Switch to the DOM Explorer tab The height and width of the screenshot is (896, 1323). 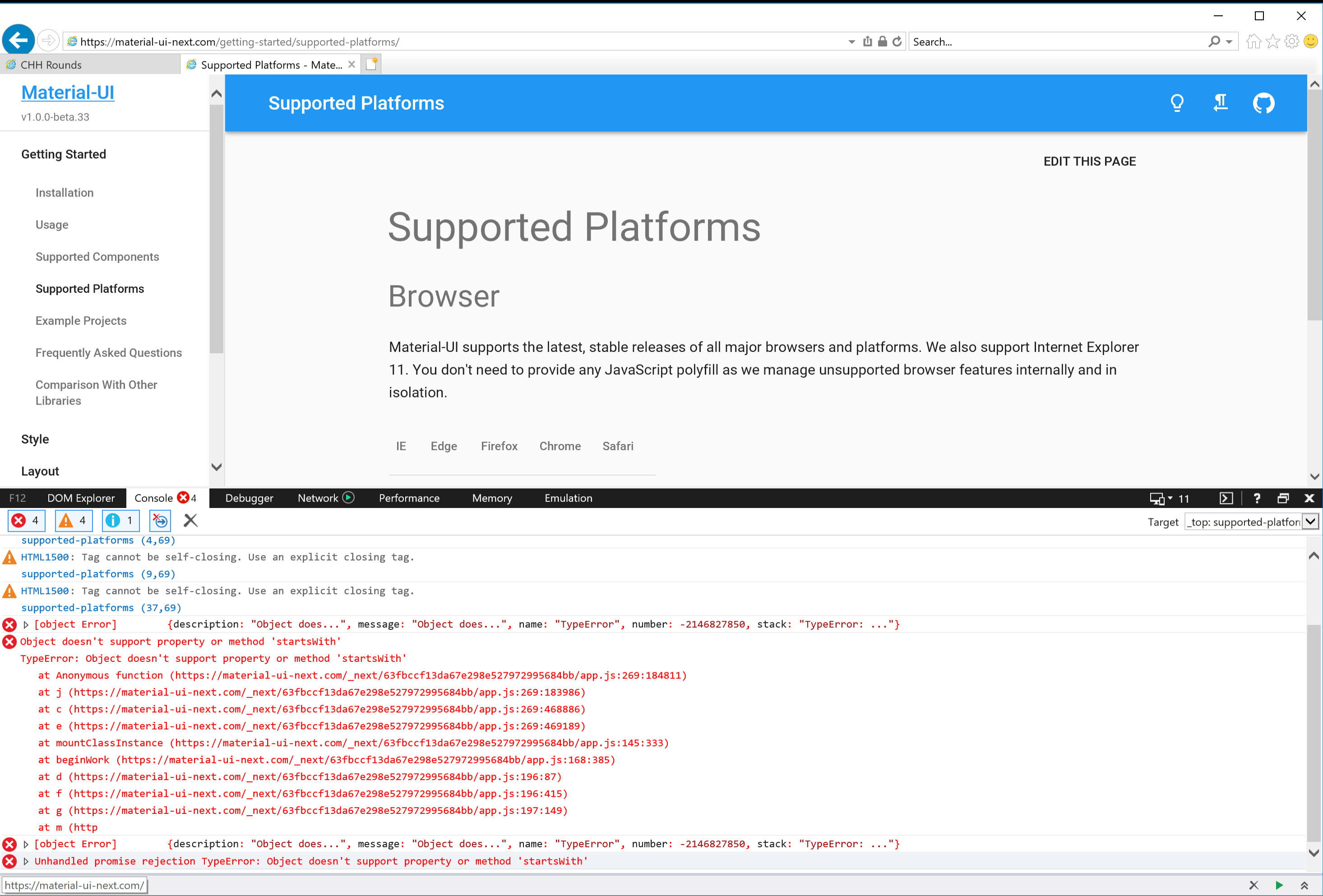point(81,498)
